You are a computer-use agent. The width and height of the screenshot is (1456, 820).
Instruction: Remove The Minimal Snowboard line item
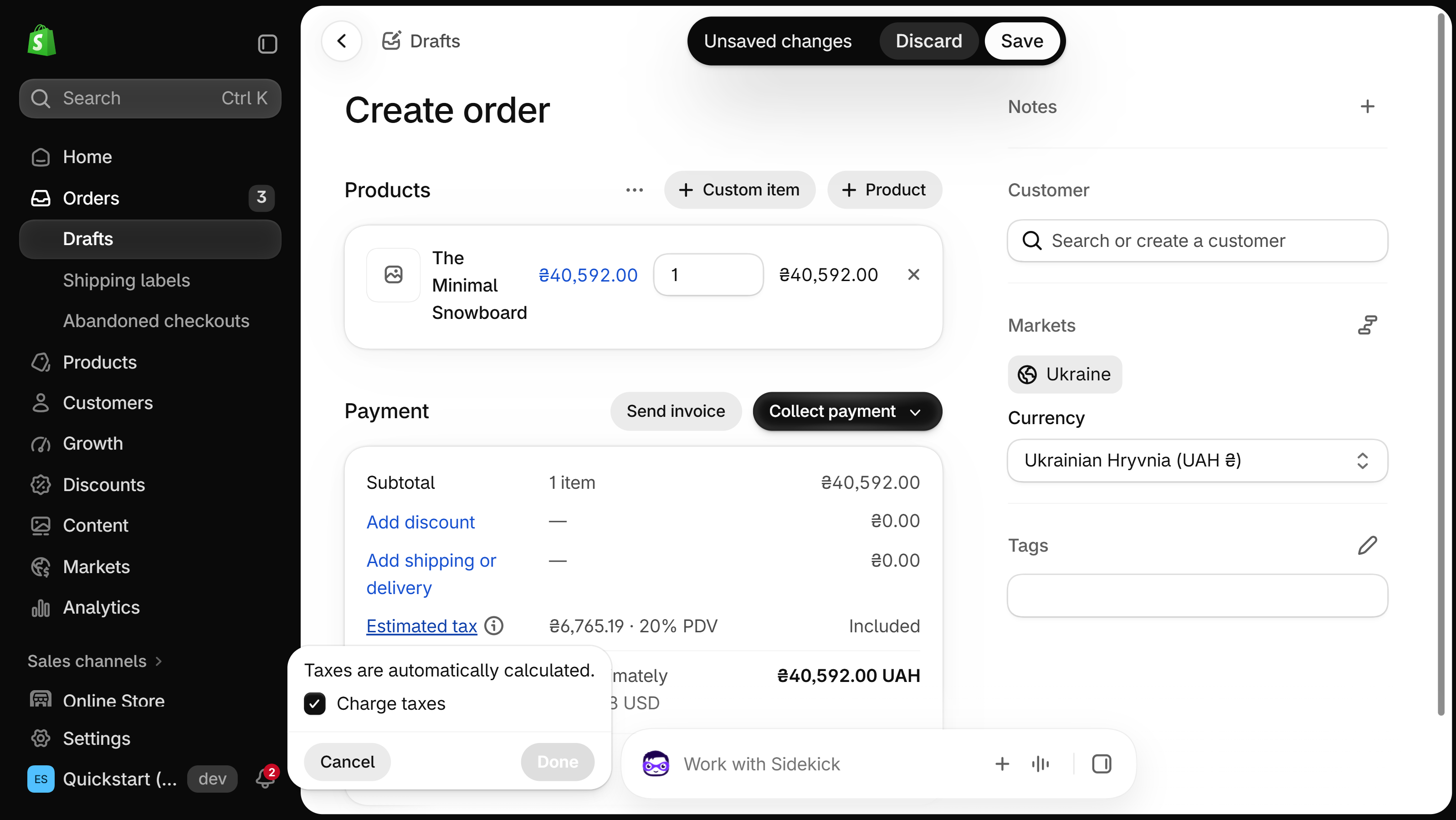913,274
